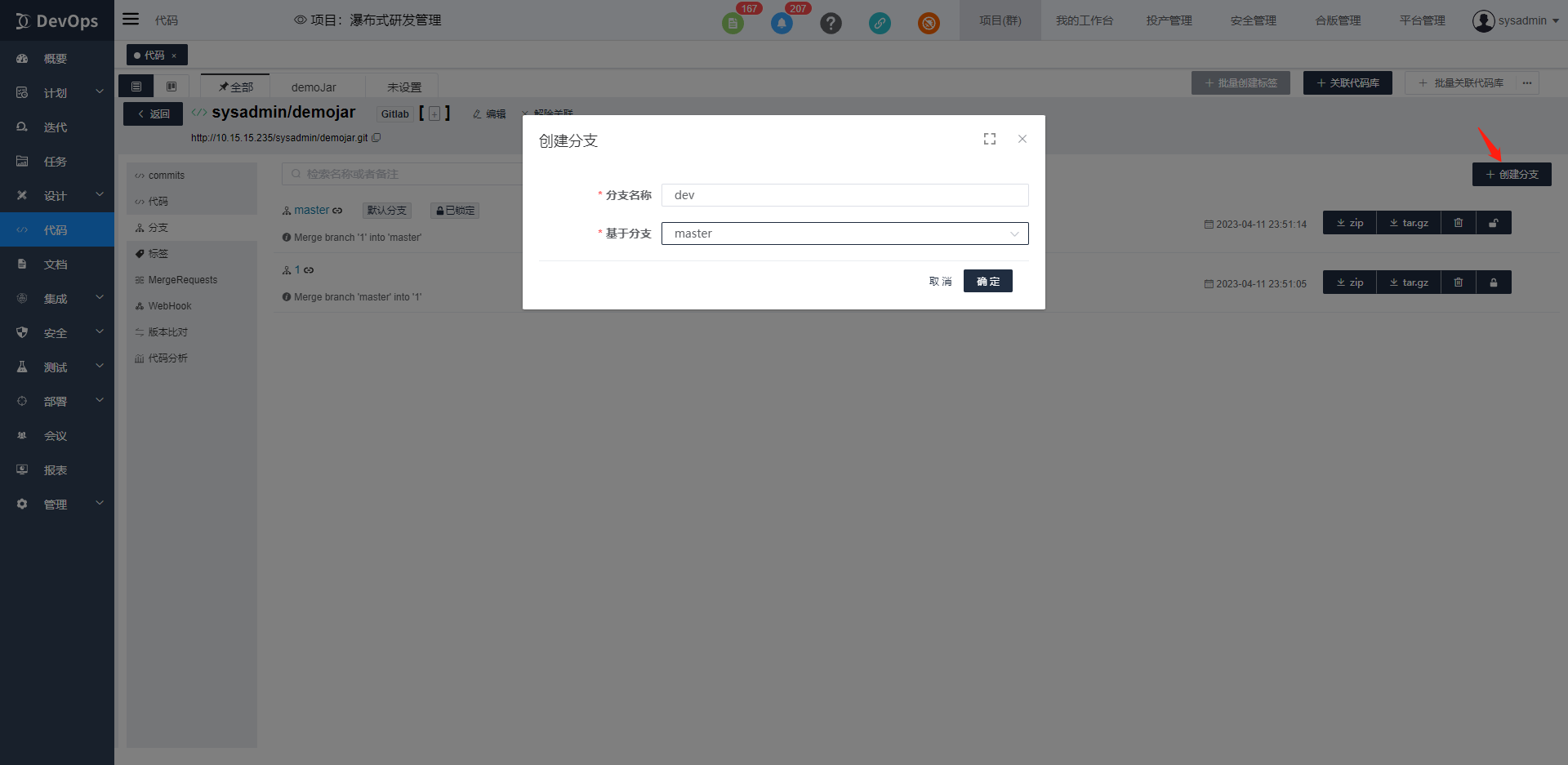Delete branch 1 with trash icon

[x=1459, y=282]
